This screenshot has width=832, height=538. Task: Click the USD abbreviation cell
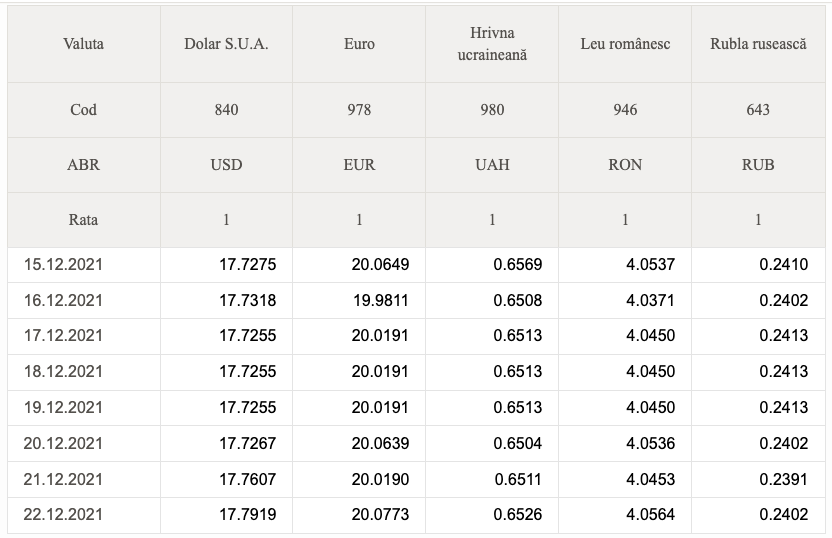point(226,165)
